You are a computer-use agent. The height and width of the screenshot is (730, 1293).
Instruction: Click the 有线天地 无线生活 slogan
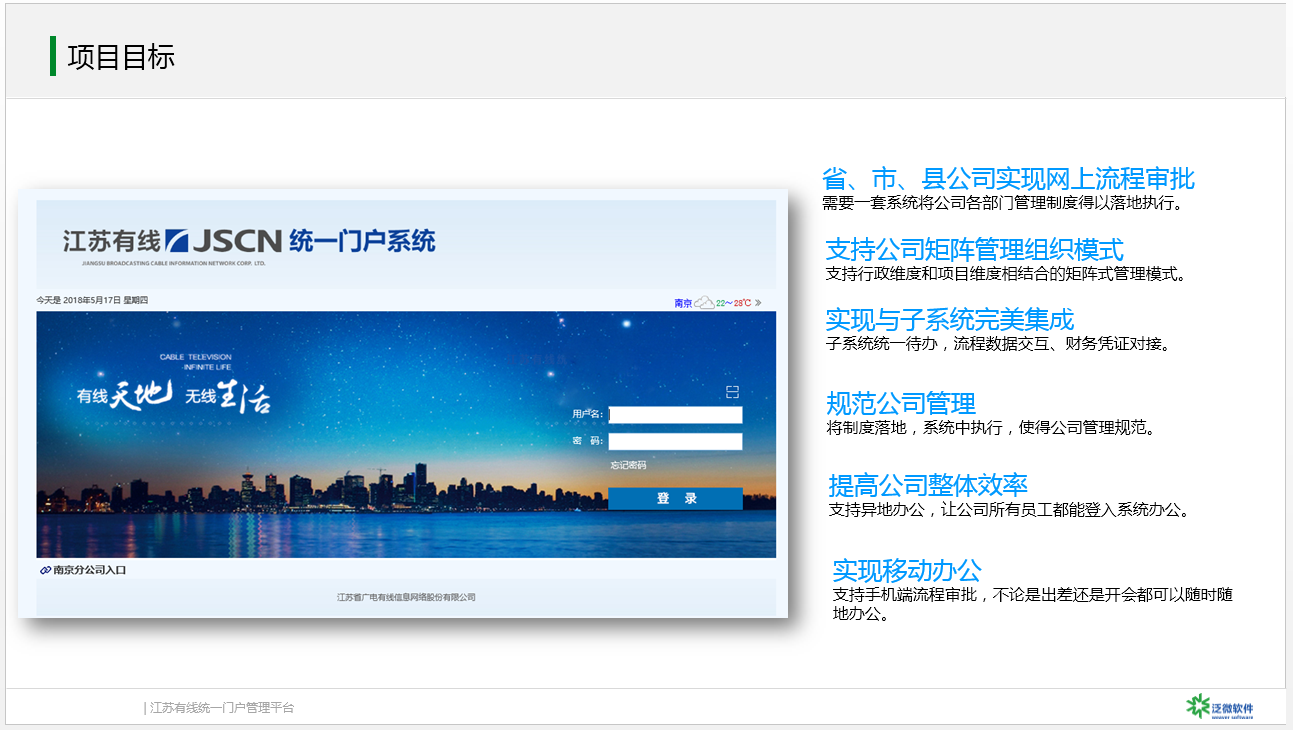pyautogui.click(x=174, y=396)
